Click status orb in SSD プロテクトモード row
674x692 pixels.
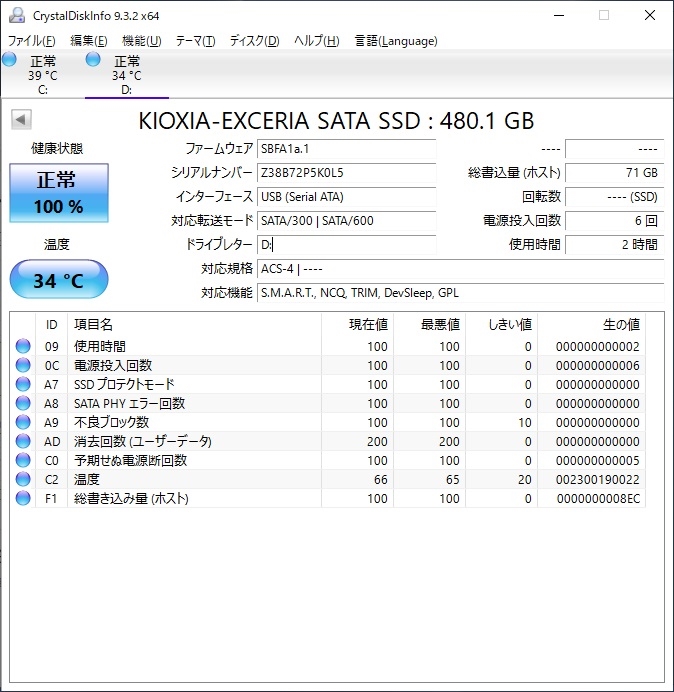23,384
